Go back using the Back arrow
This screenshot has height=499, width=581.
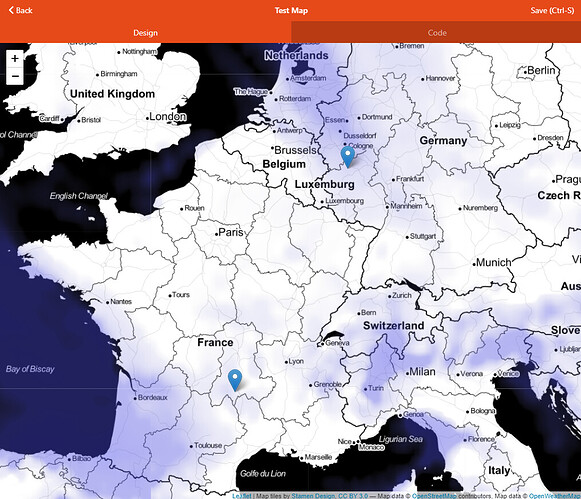point(20,10)
